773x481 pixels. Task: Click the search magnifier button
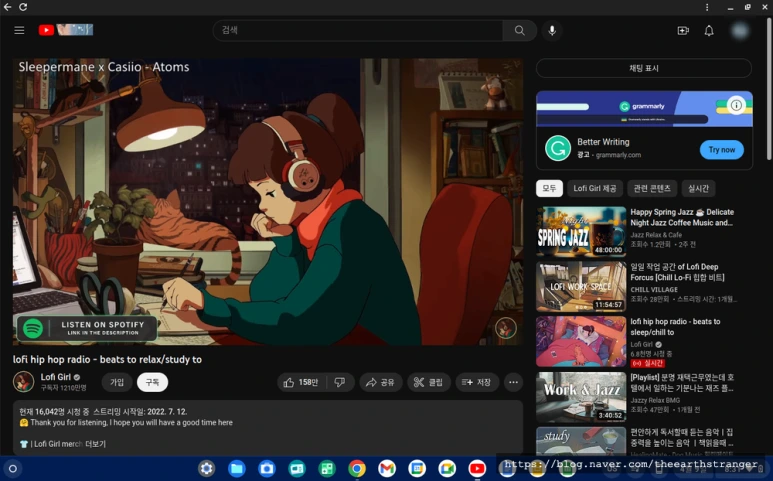(x=520, y=31)
